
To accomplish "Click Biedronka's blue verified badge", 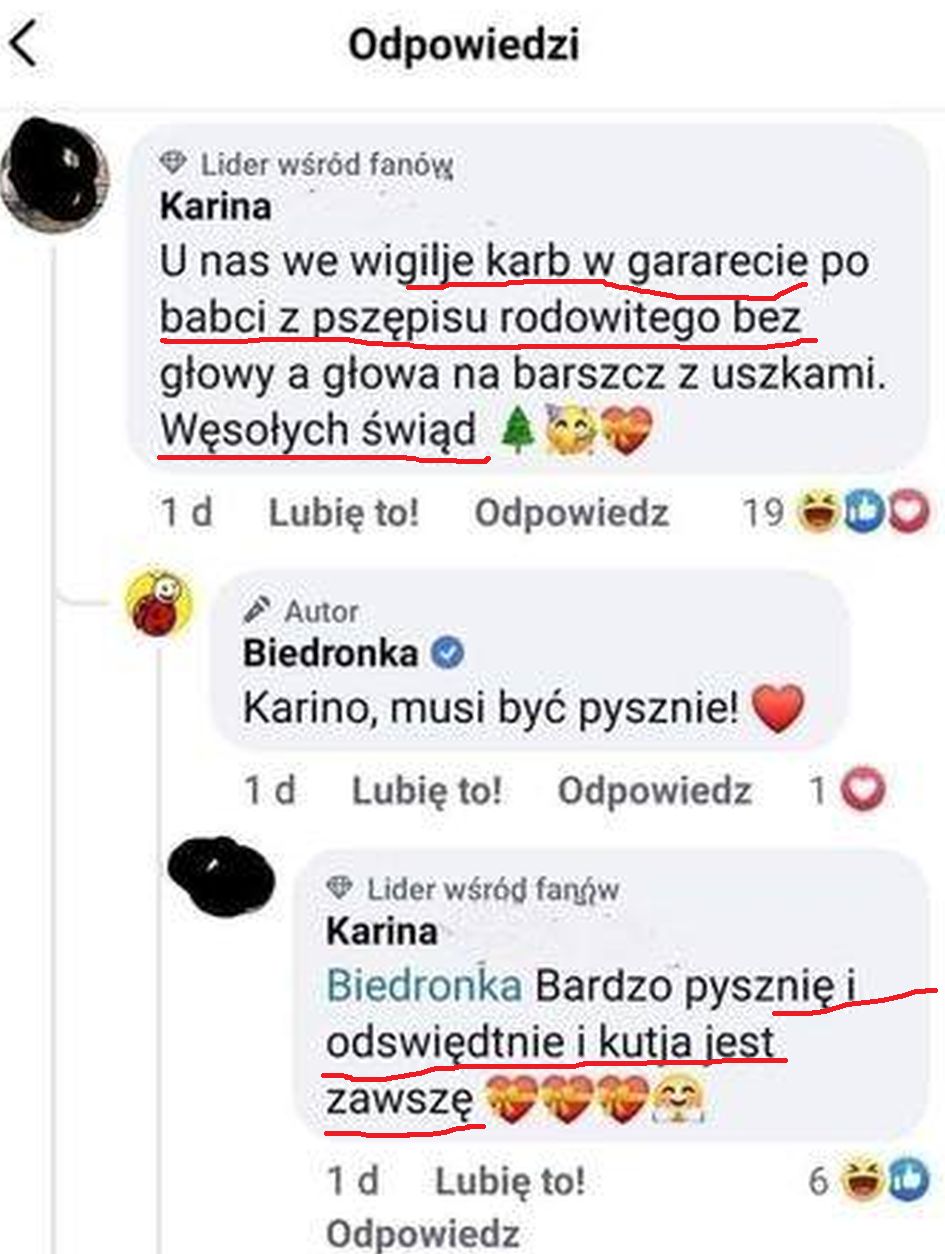I will point(447,654).
